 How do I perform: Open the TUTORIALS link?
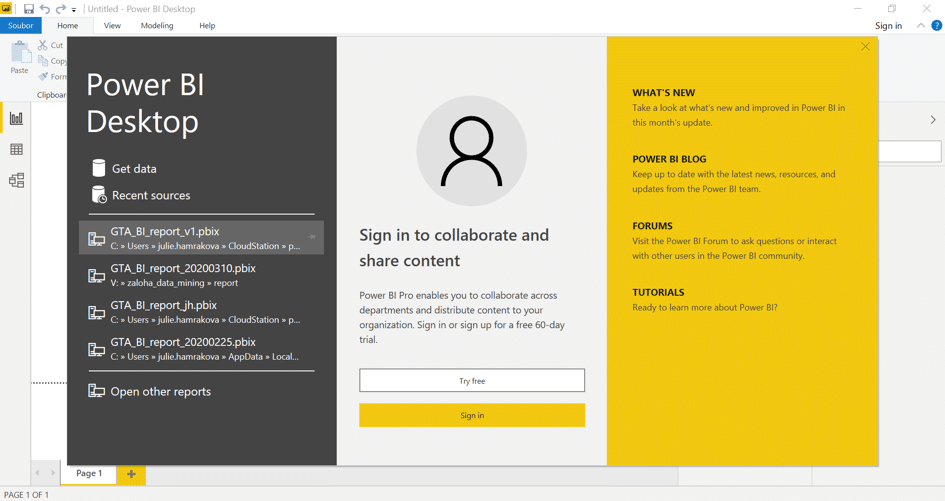(658, 292)
